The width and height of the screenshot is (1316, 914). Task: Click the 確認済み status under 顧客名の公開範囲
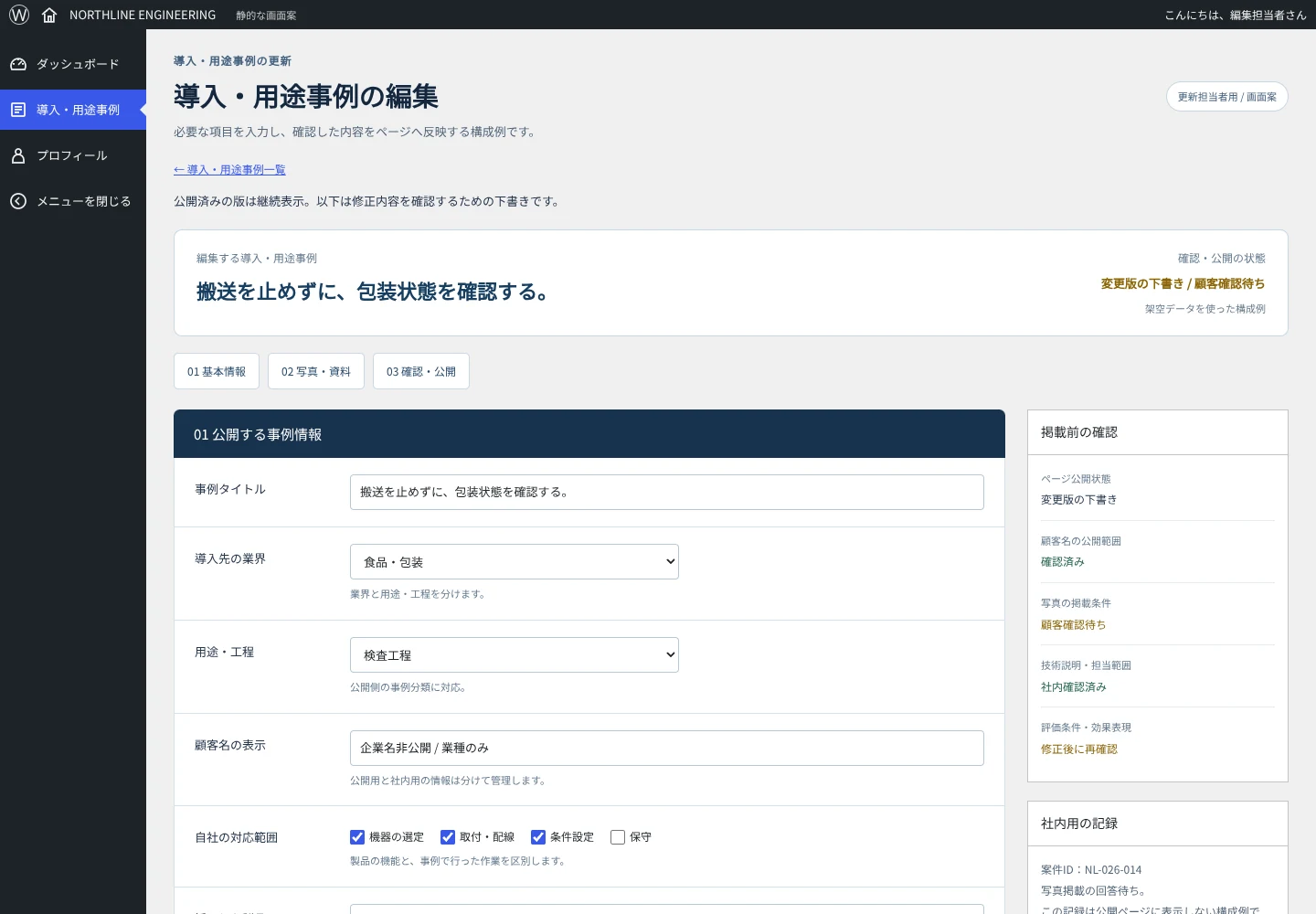tap(1063, 562)
